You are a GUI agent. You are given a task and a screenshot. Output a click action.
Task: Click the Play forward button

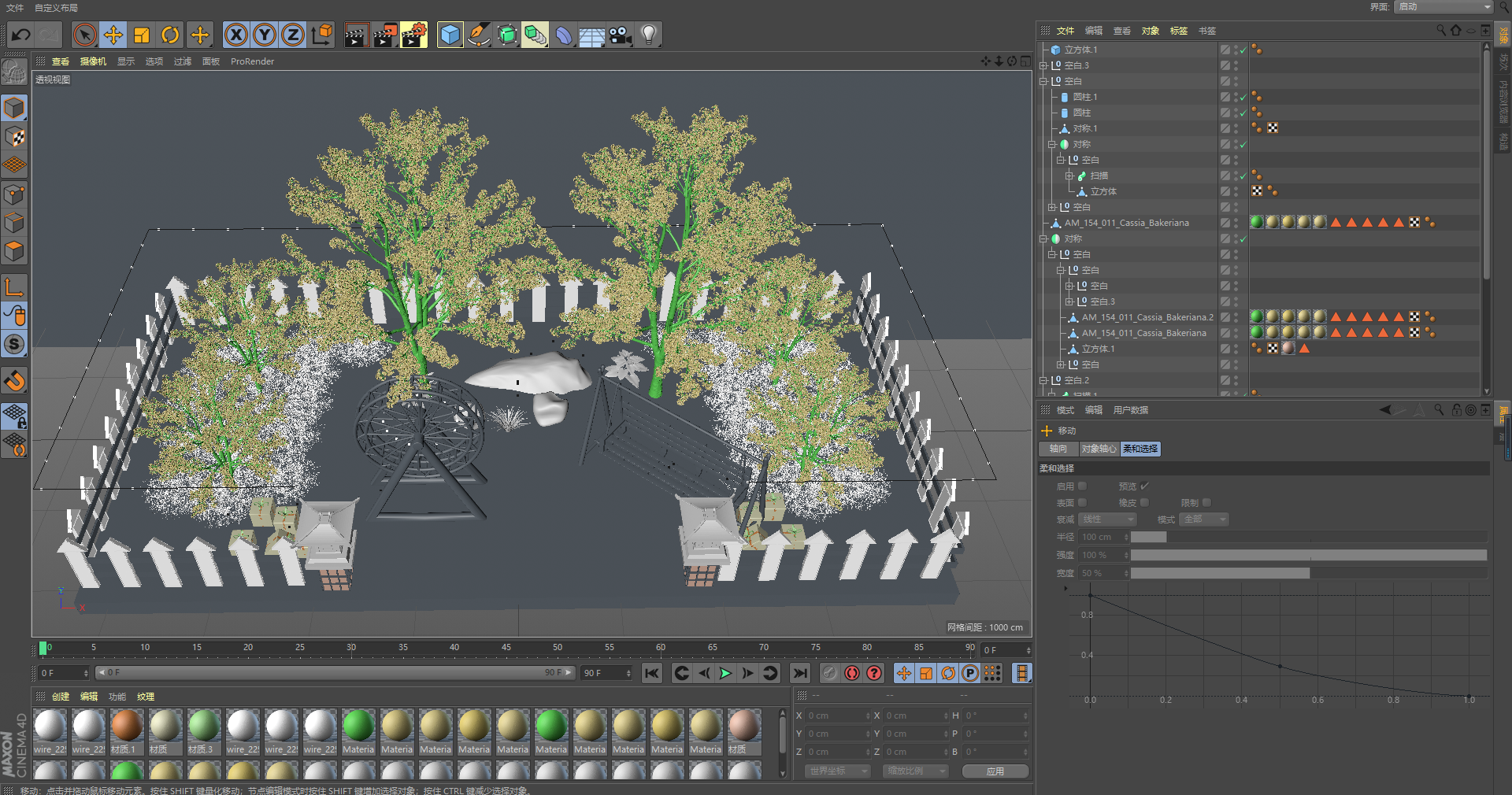click(725, 673)
